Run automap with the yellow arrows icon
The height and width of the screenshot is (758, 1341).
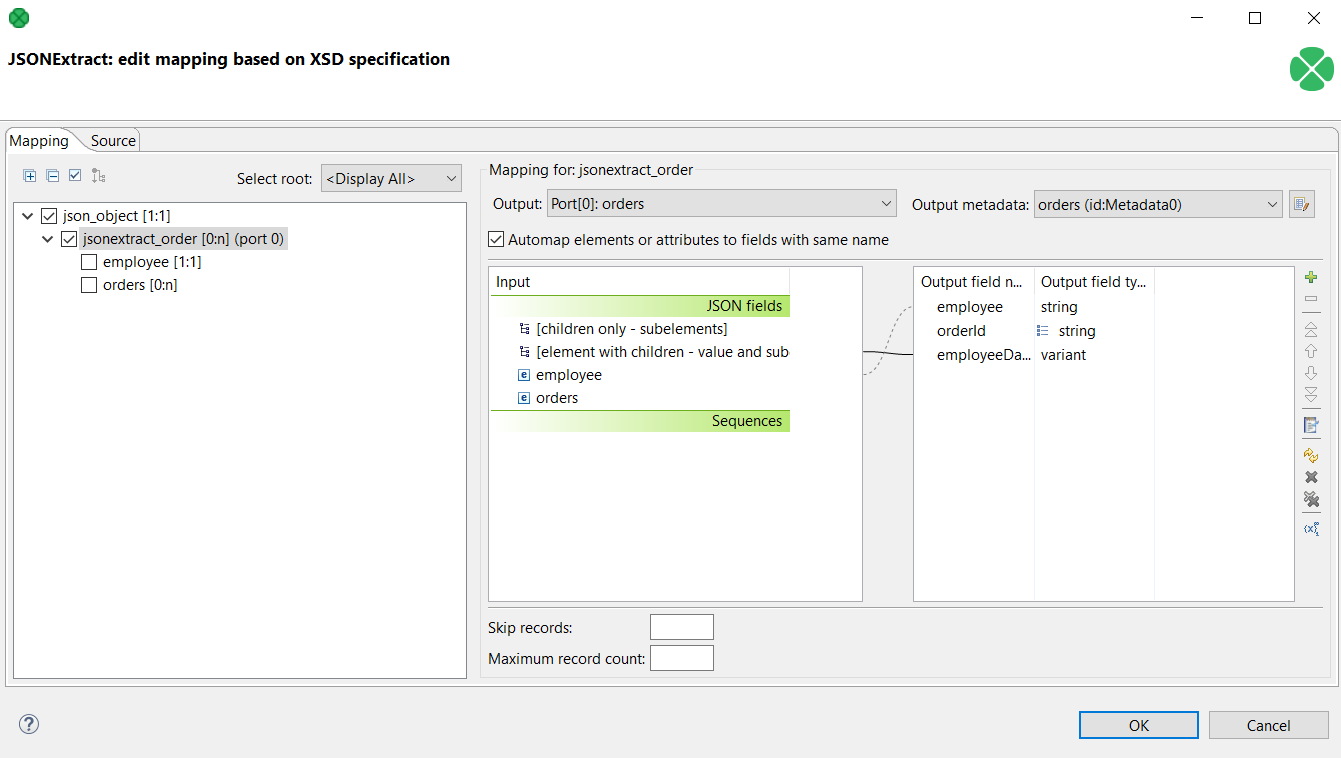tap(1311, 455)
